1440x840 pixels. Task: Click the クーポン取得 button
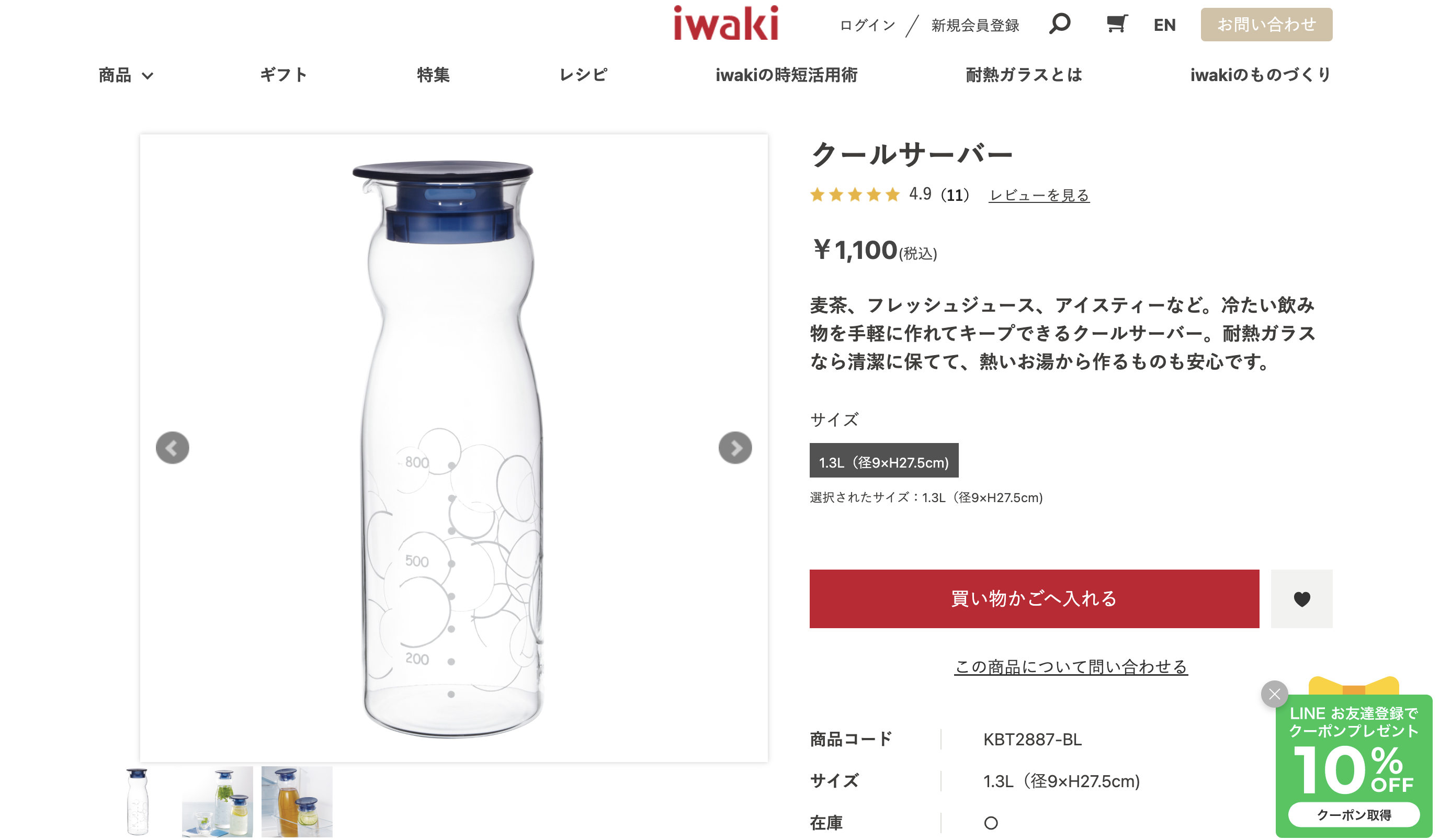pos(1353,815)
